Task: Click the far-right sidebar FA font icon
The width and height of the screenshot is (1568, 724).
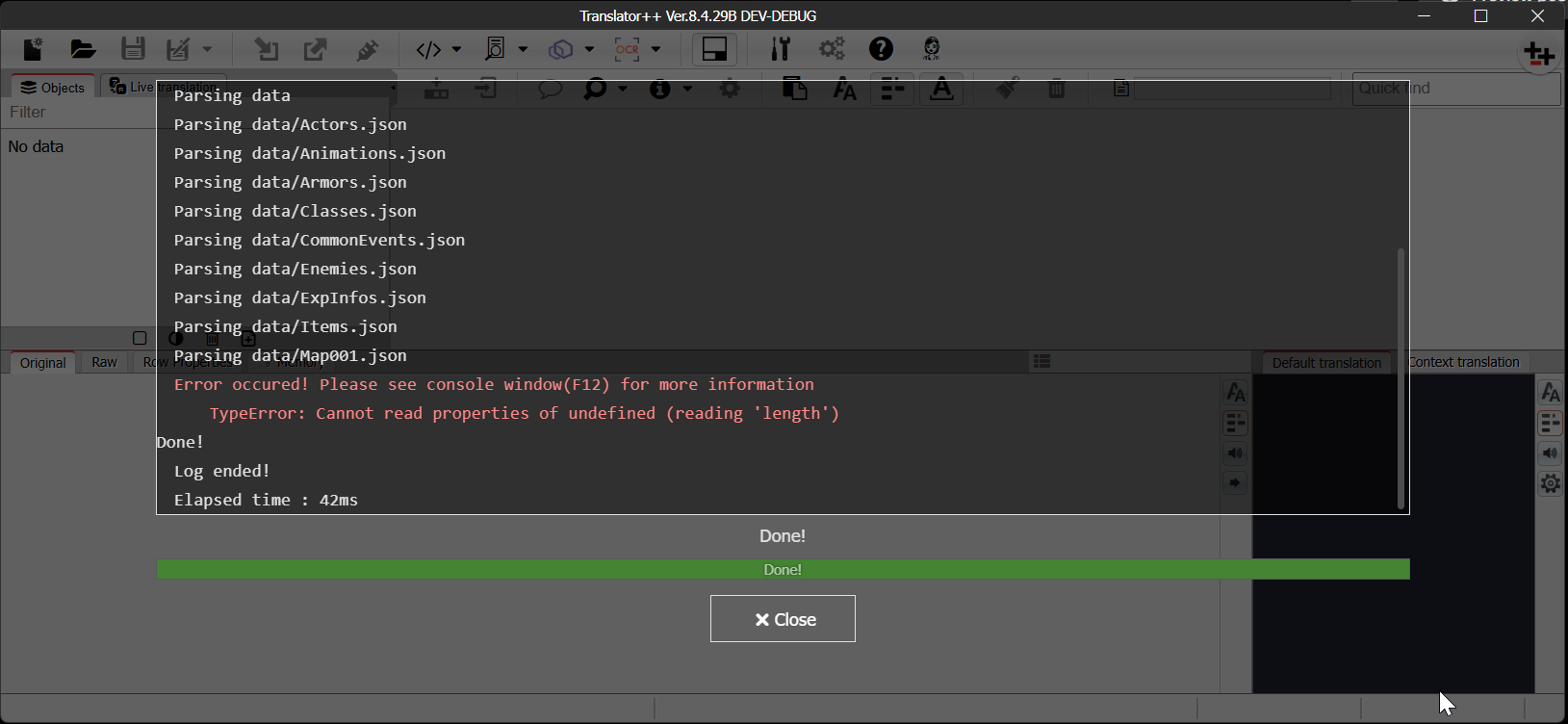Action: [1550, 393]
